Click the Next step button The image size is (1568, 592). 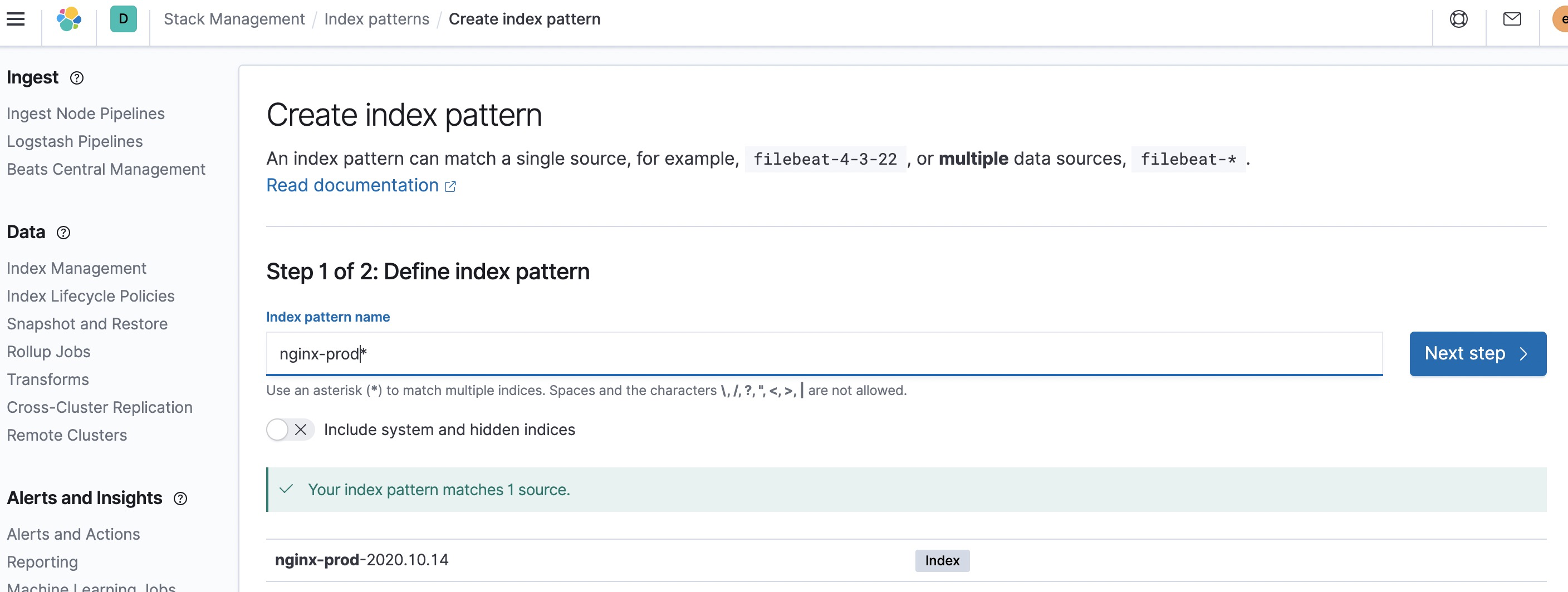tap(1477, 353)
